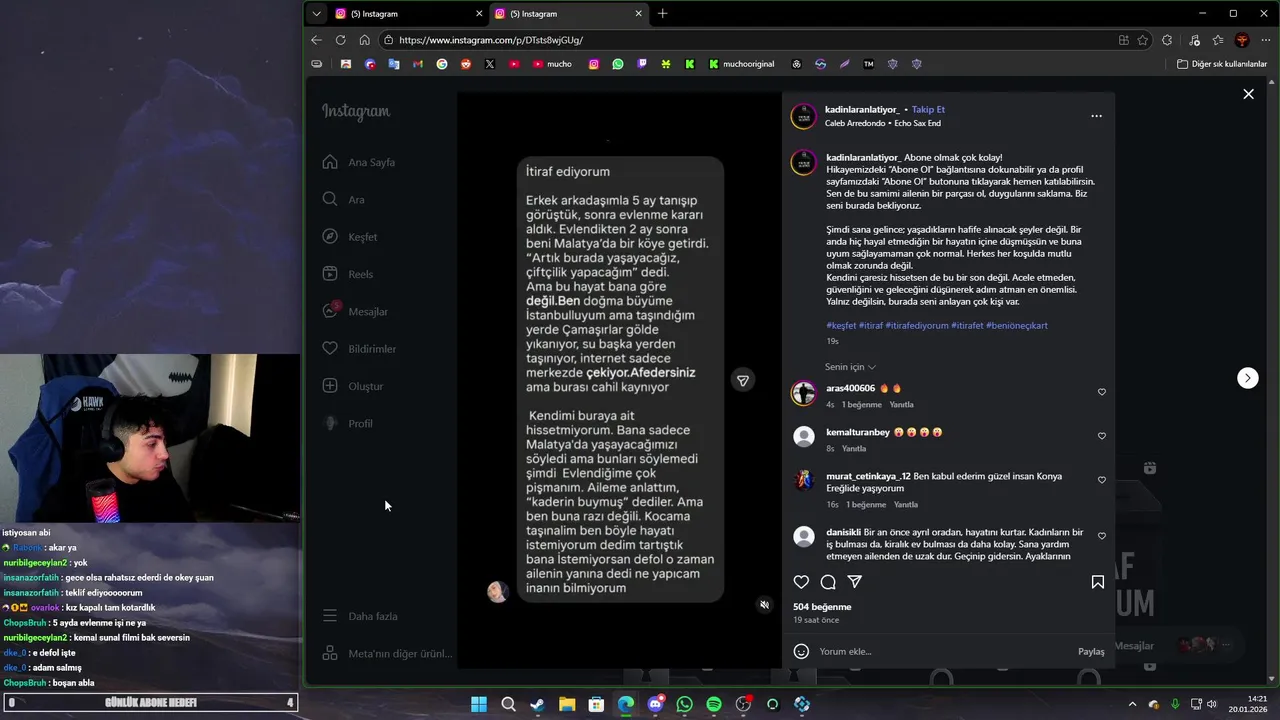Close the second Instagram browser tab

pos(639,14)
